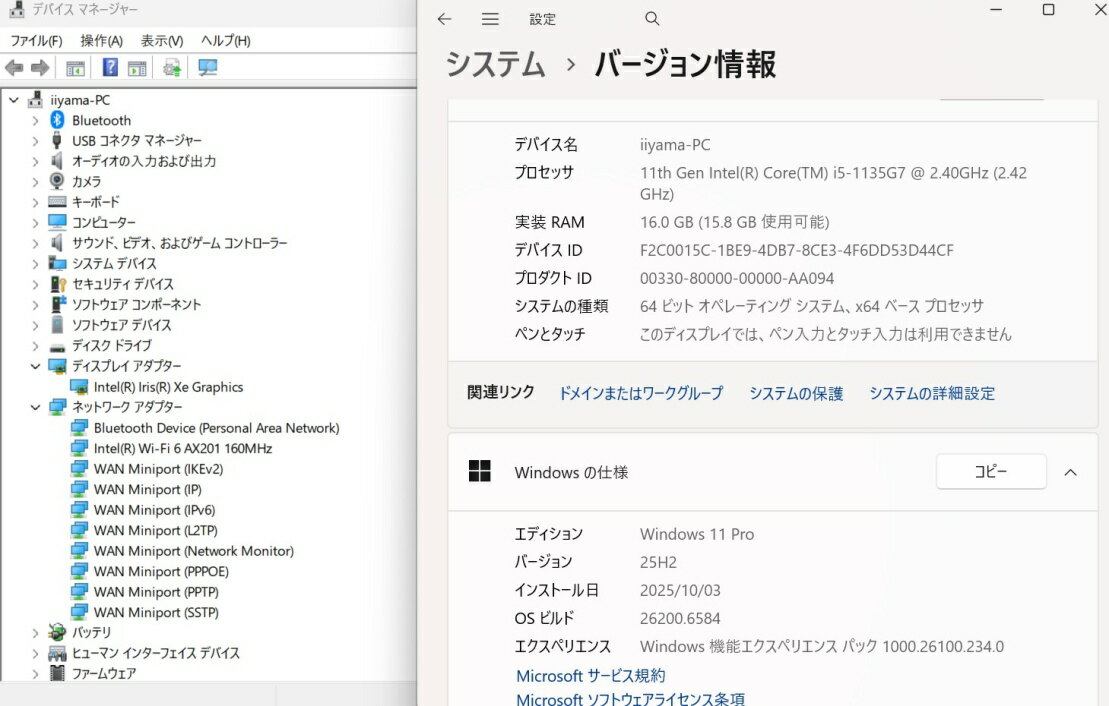Image resolution: width=1109 pixels, height=706 pixels.
Task: Click the scan for hardware changes icon
Action: (x=208, y=68)
